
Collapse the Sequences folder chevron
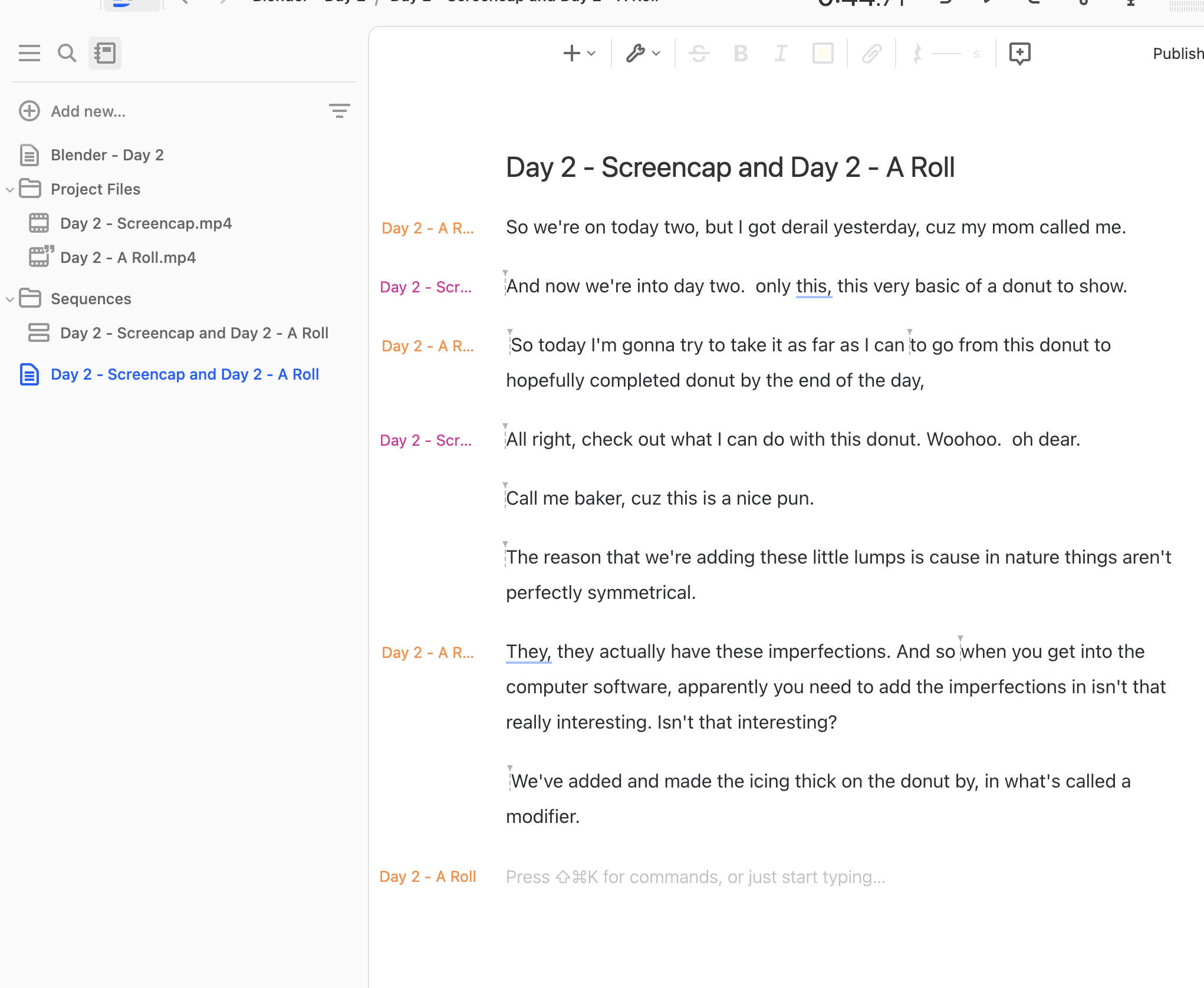point(9,299)
